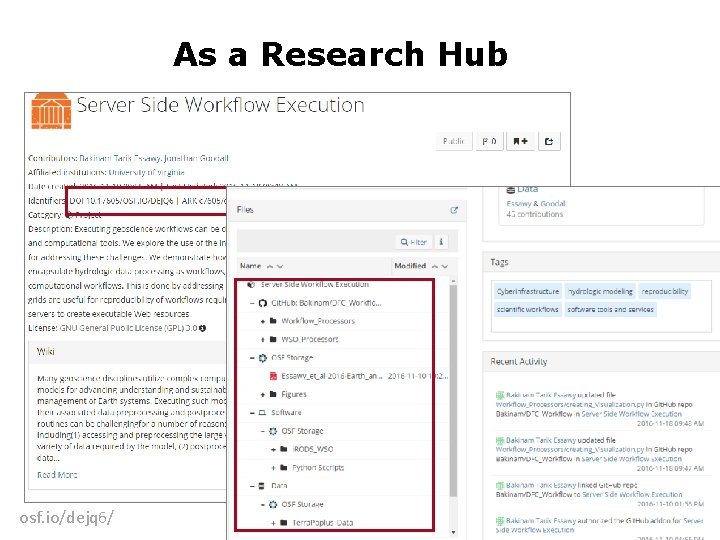Image resolution: width=720 pixels, height=540 pixels.
Task: Click the Filter search button
Action: [414, 242]
